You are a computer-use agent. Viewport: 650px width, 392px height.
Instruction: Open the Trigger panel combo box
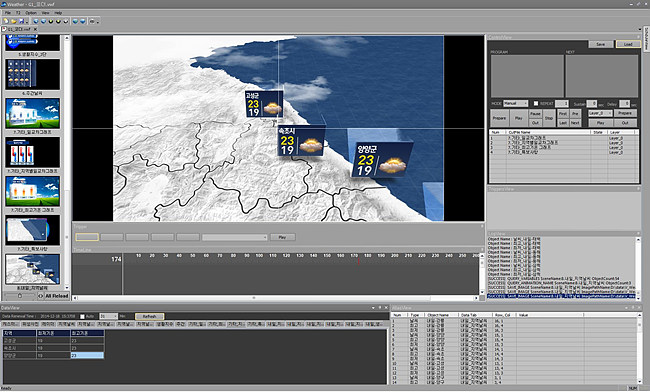pos(235,237)
